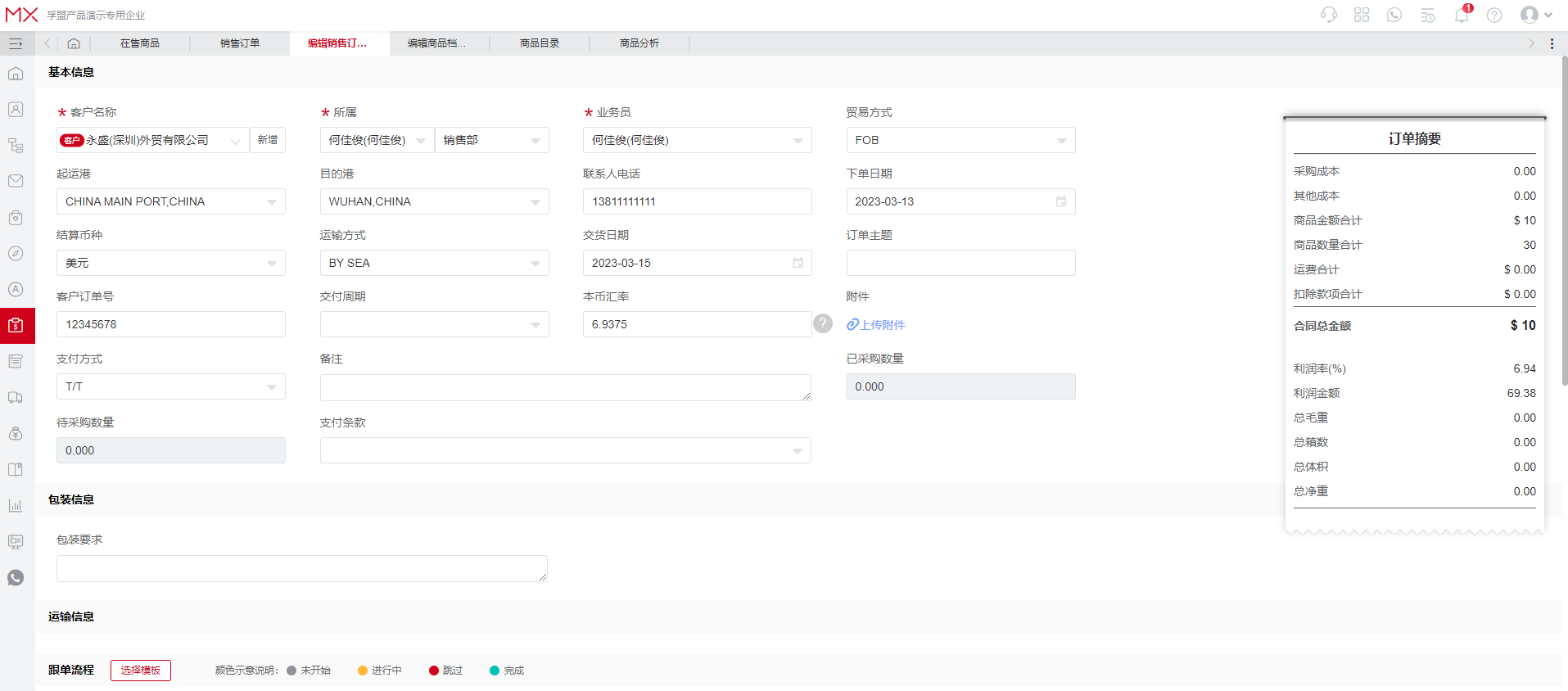Open the notification bell
This screenshot has height=691, width=1568.
1462,15
